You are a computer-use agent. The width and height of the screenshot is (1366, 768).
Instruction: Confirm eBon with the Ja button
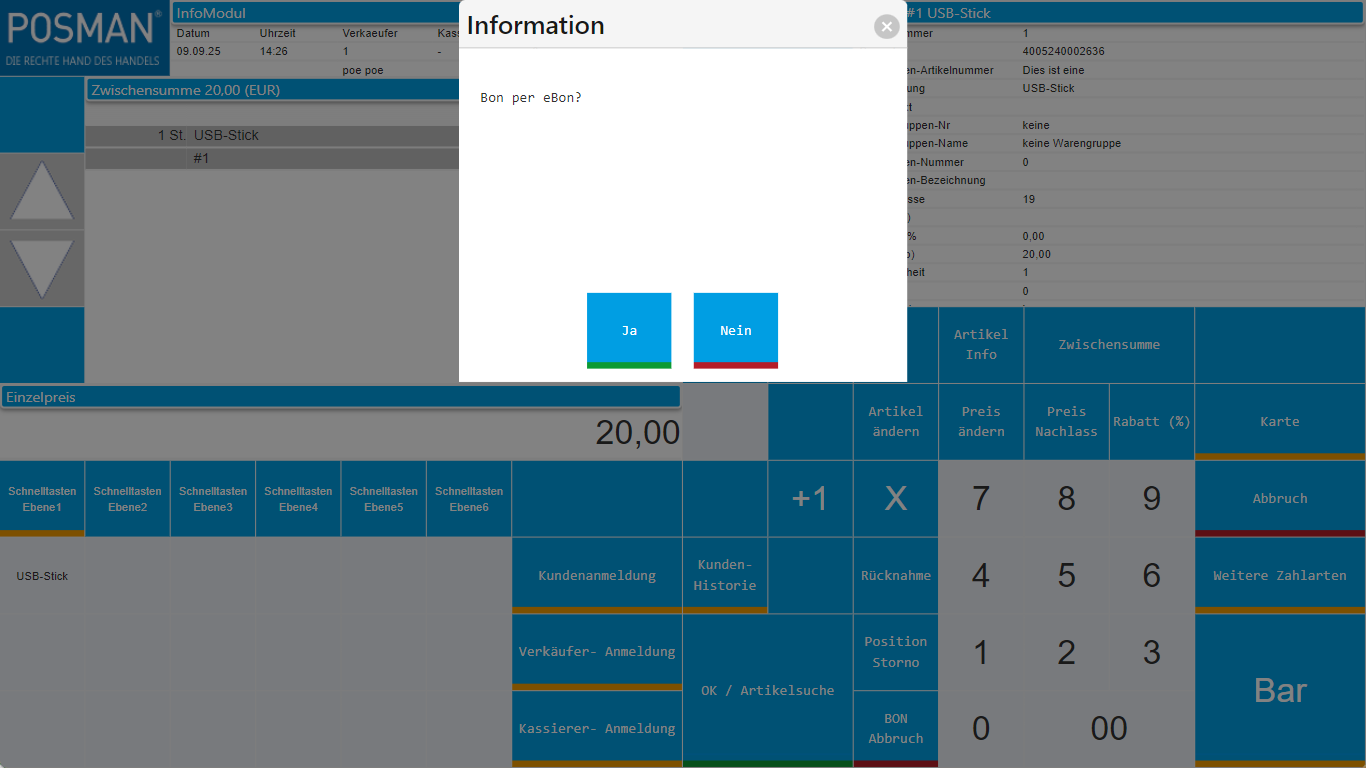(629, 330)
